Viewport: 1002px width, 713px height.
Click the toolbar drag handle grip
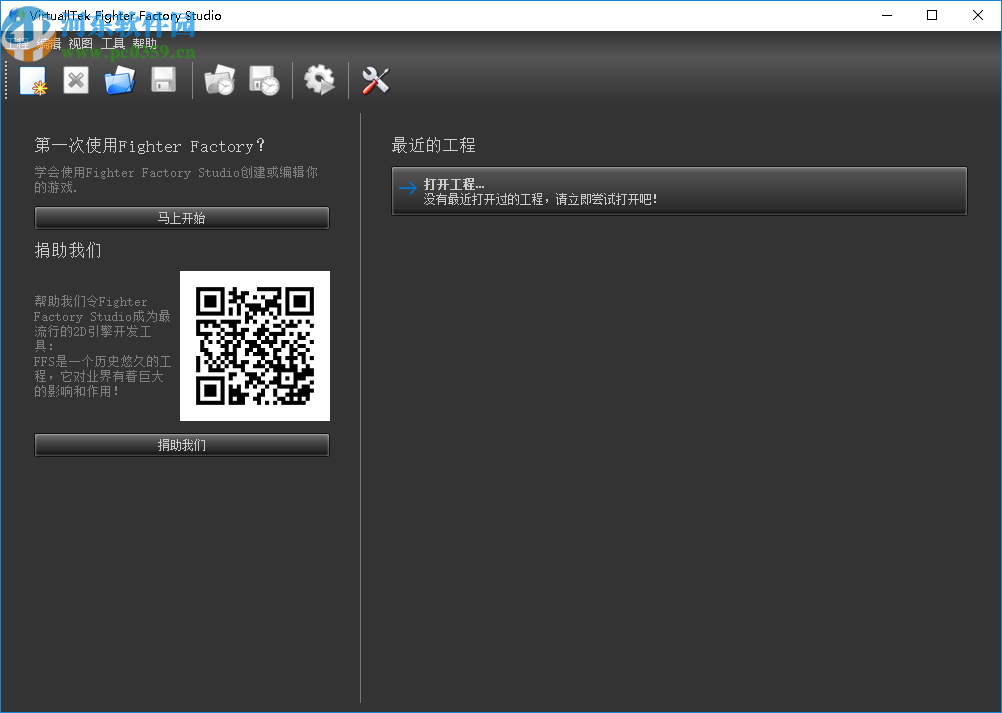[7, 81]
